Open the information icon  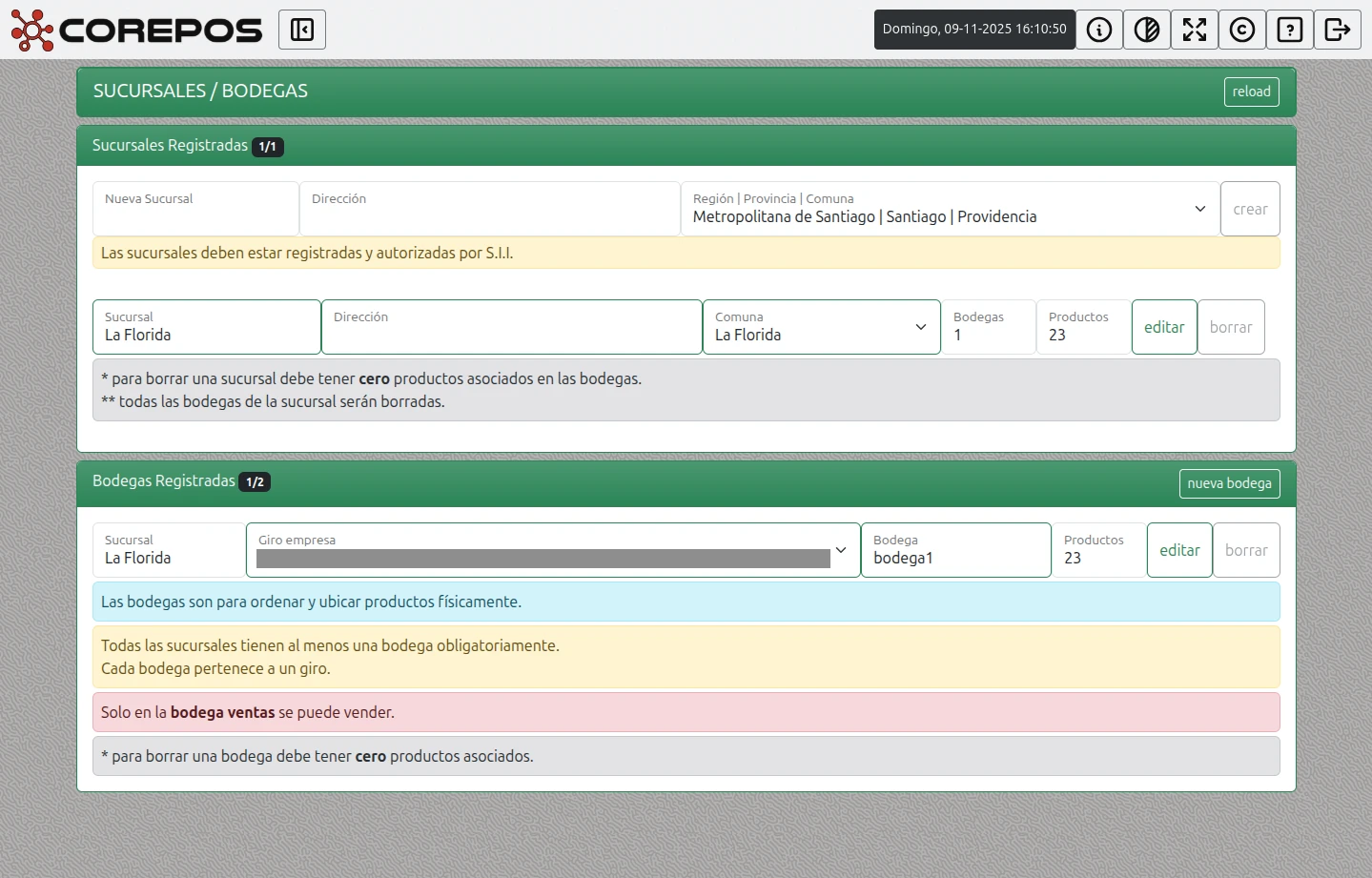point(1099,30)
